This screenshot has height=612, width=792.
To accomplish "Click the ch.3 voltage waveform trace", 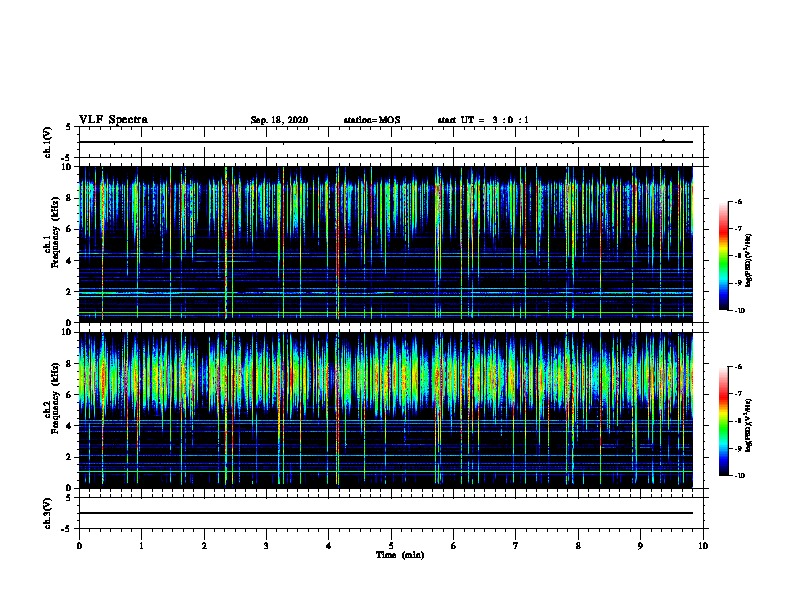I will pos(386,513).
